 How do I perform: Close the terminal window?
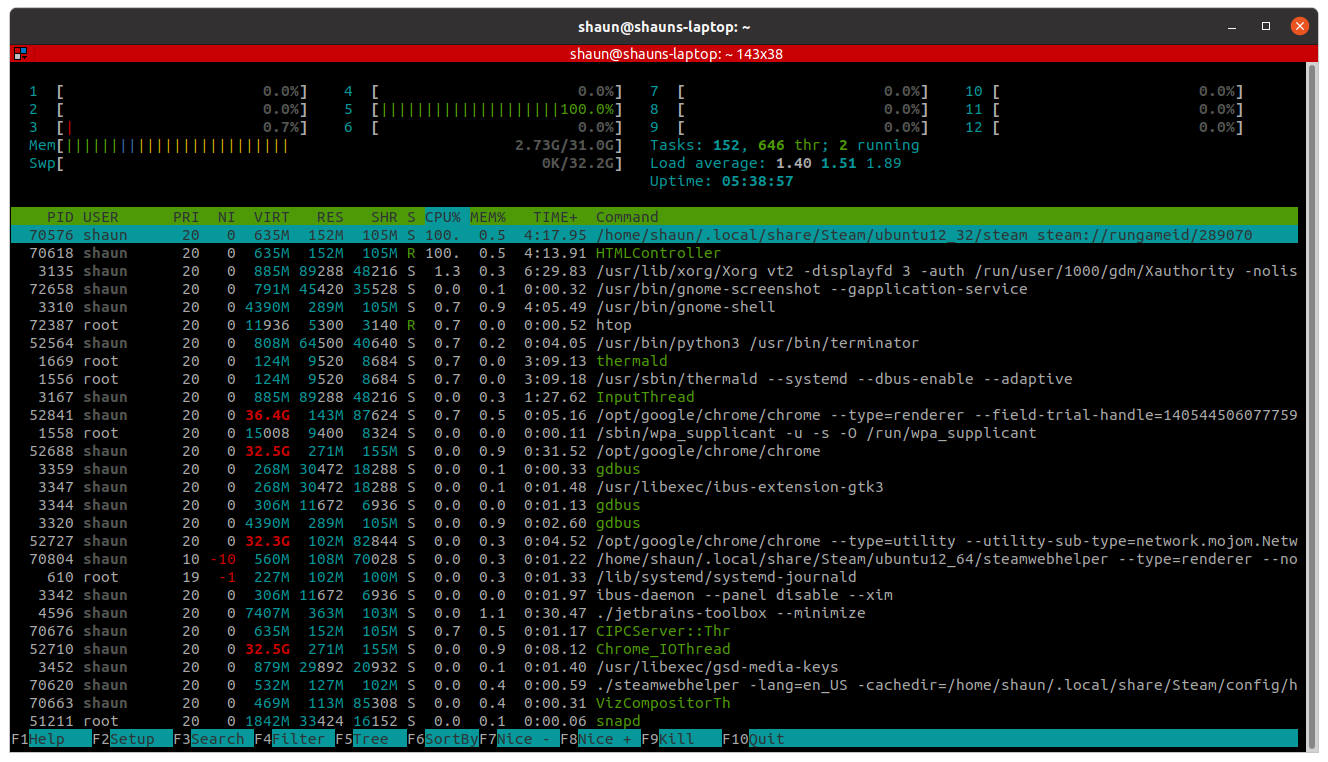(1299, 27)
